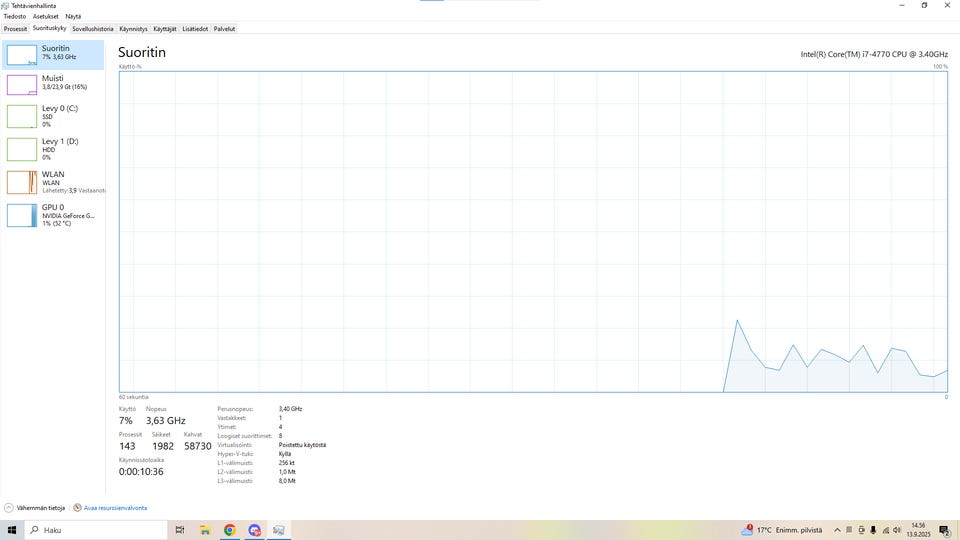This screenshot has width=960, height=540.
Task: Select the Suoritin (CPU) panel
Action: (53, 54)
